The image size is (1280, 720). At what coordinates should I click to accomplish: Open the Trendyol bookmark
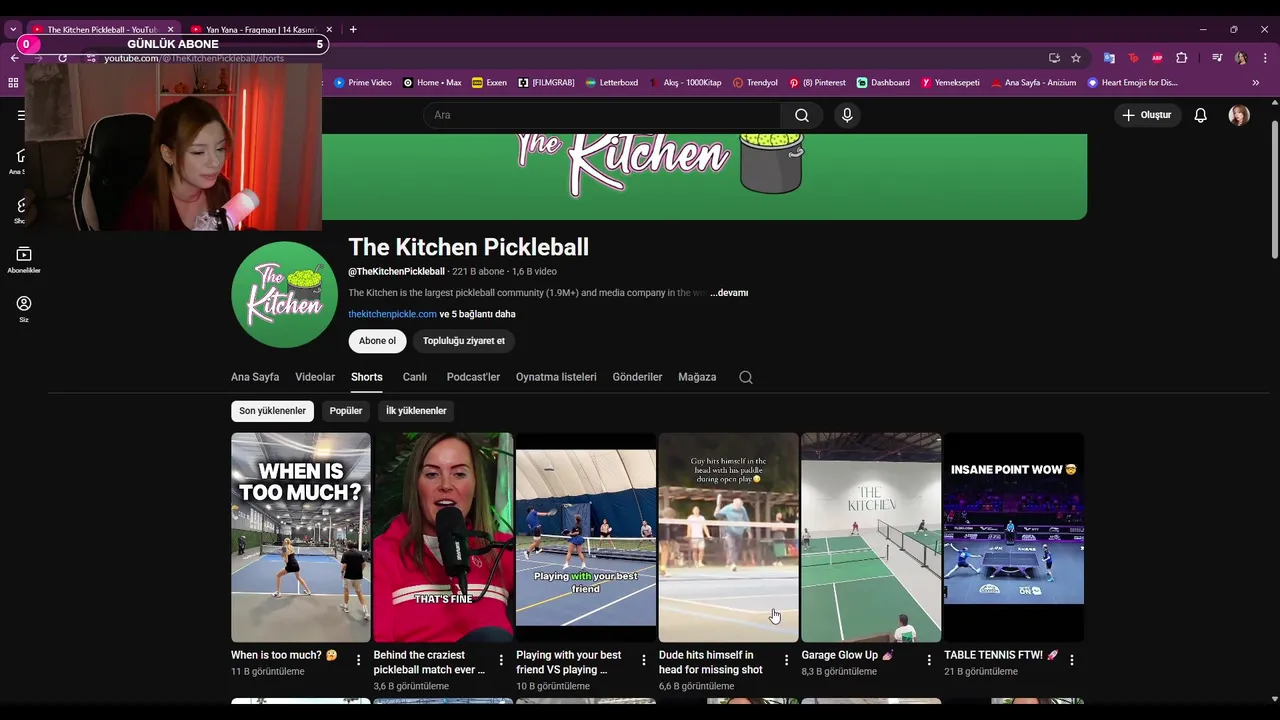coord(755,83)
